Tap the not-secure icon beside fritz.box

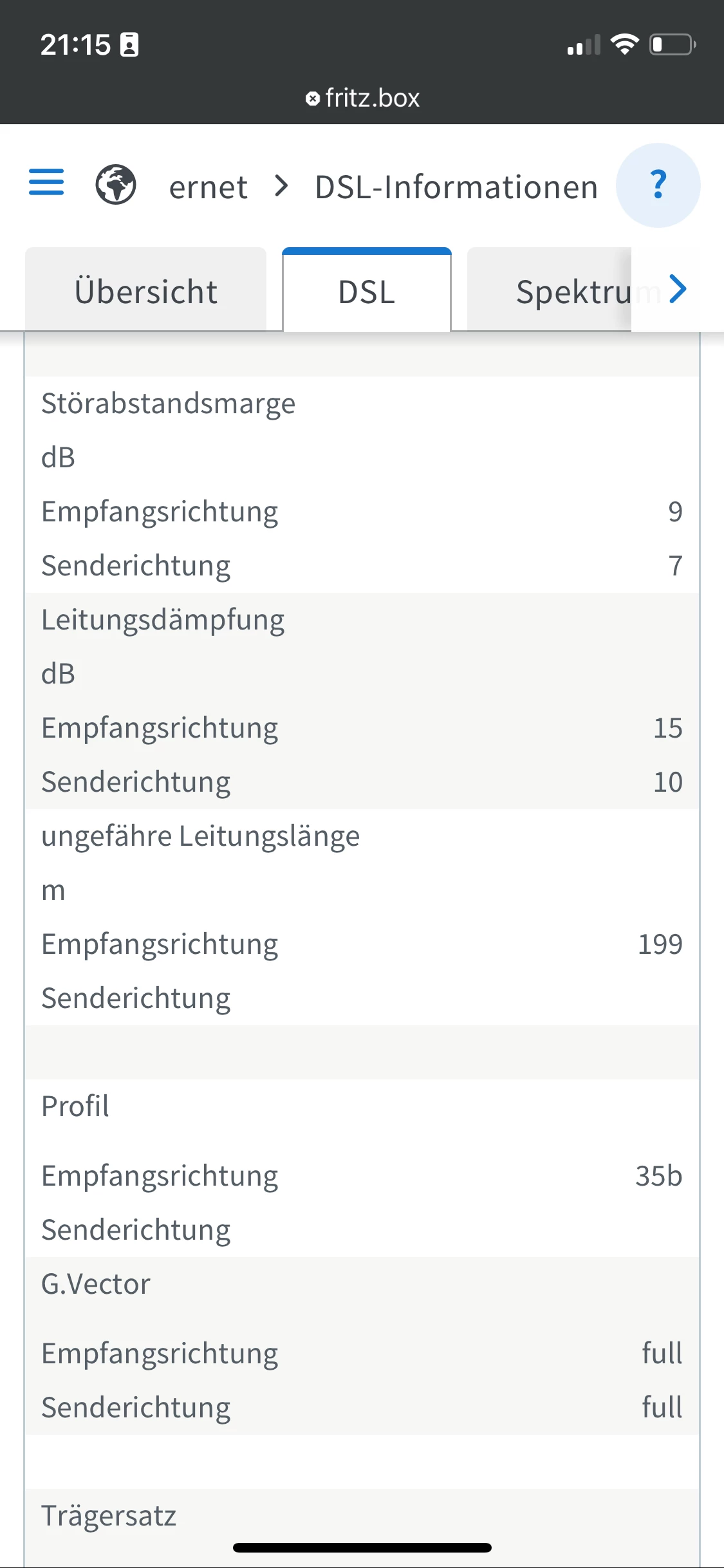click(313, 98)
